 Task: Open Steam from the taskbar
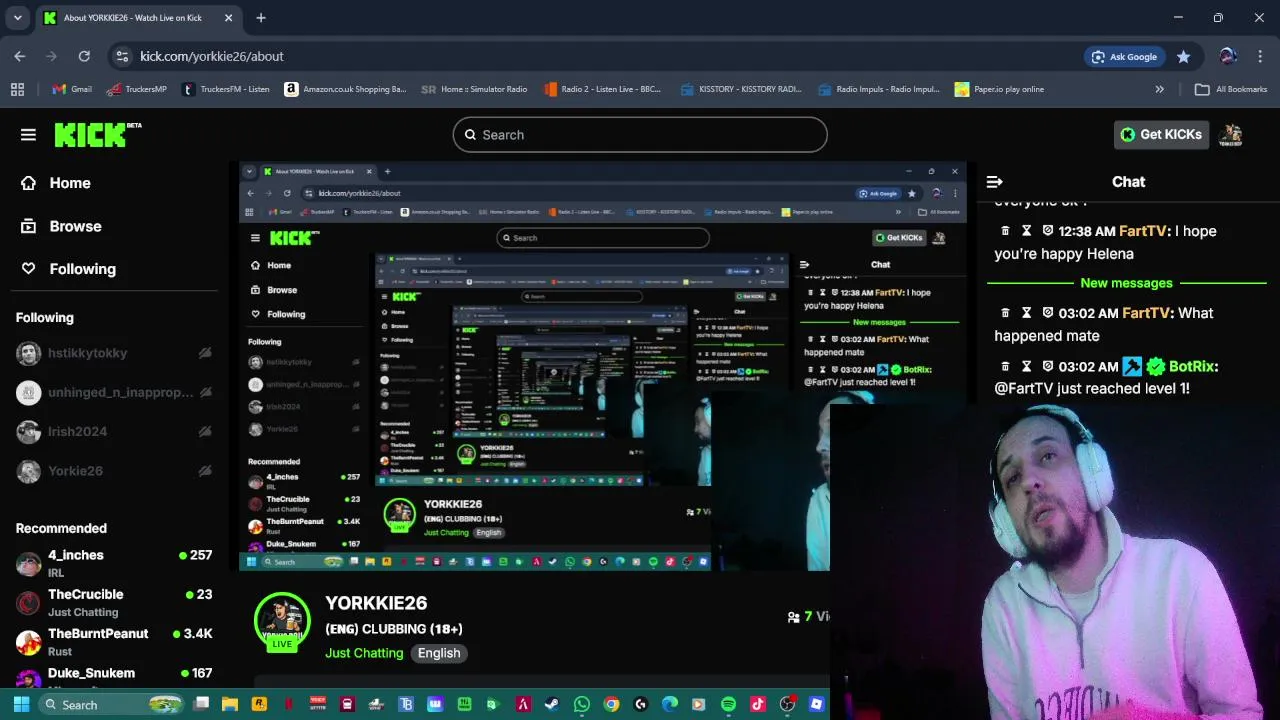coord(552,704)
